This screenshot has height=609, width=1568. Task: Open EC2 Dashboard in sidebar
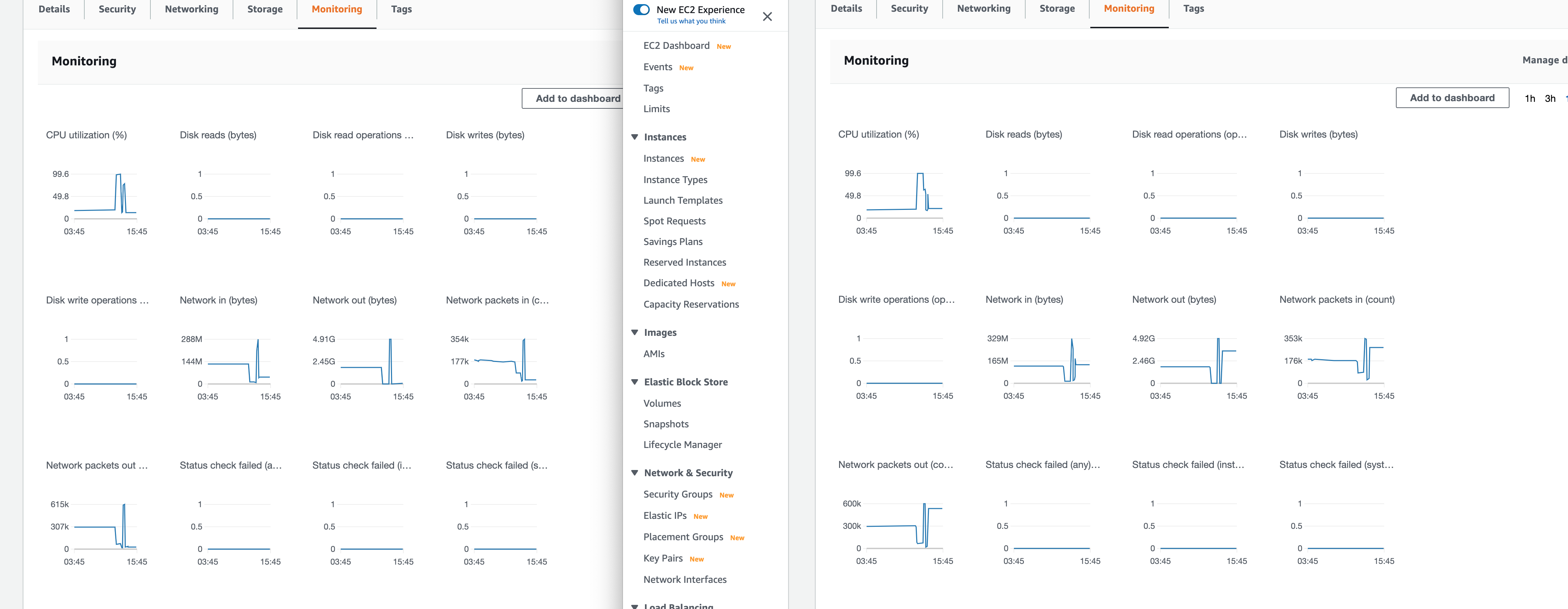676,46
